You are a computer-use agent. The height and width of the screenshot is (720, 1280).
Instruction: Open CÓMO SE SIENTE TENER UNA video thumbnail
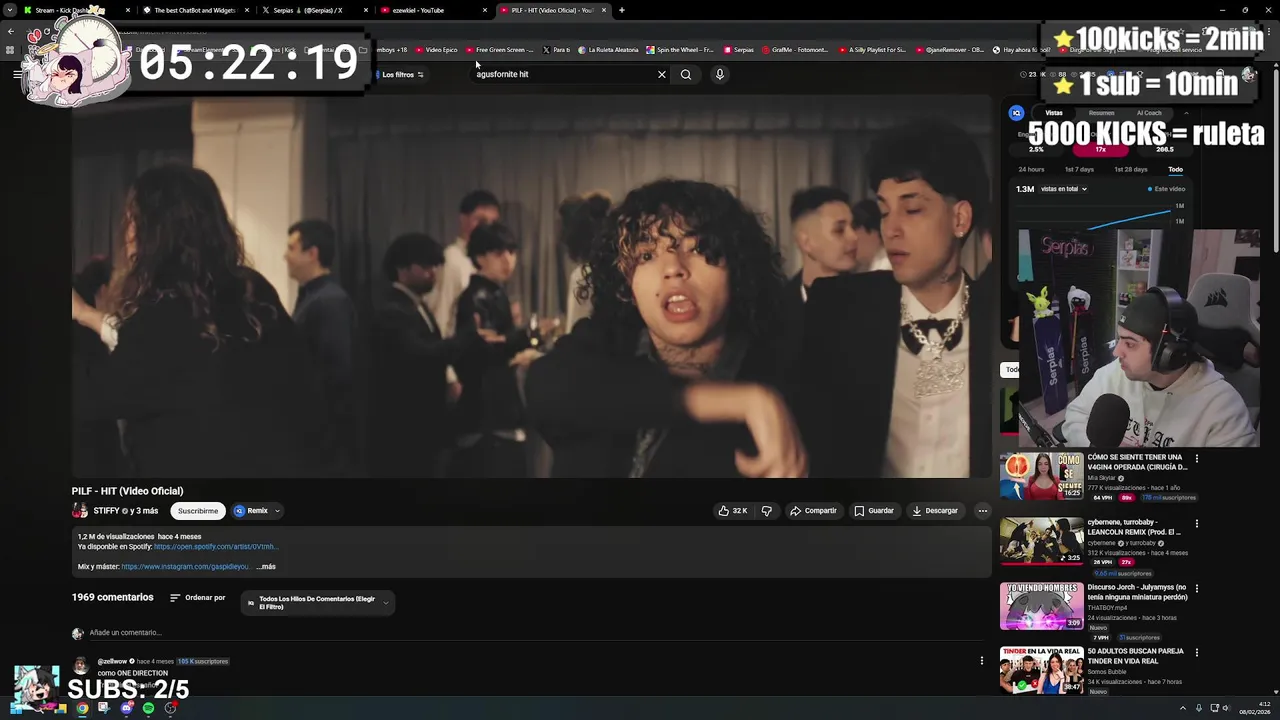[x=1041, y=477]
